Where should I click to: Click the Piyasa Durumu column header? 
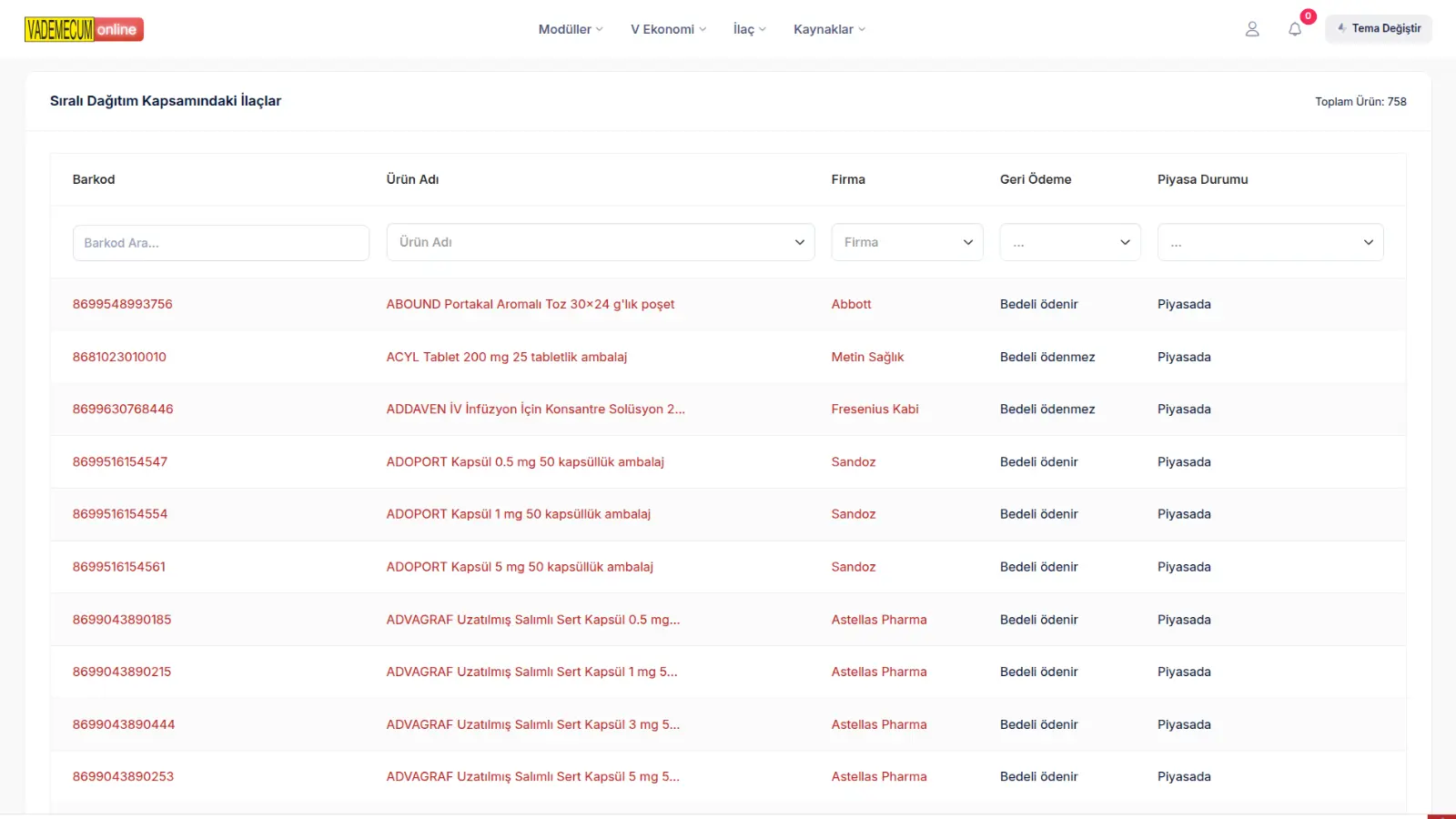click(1203, 179)
